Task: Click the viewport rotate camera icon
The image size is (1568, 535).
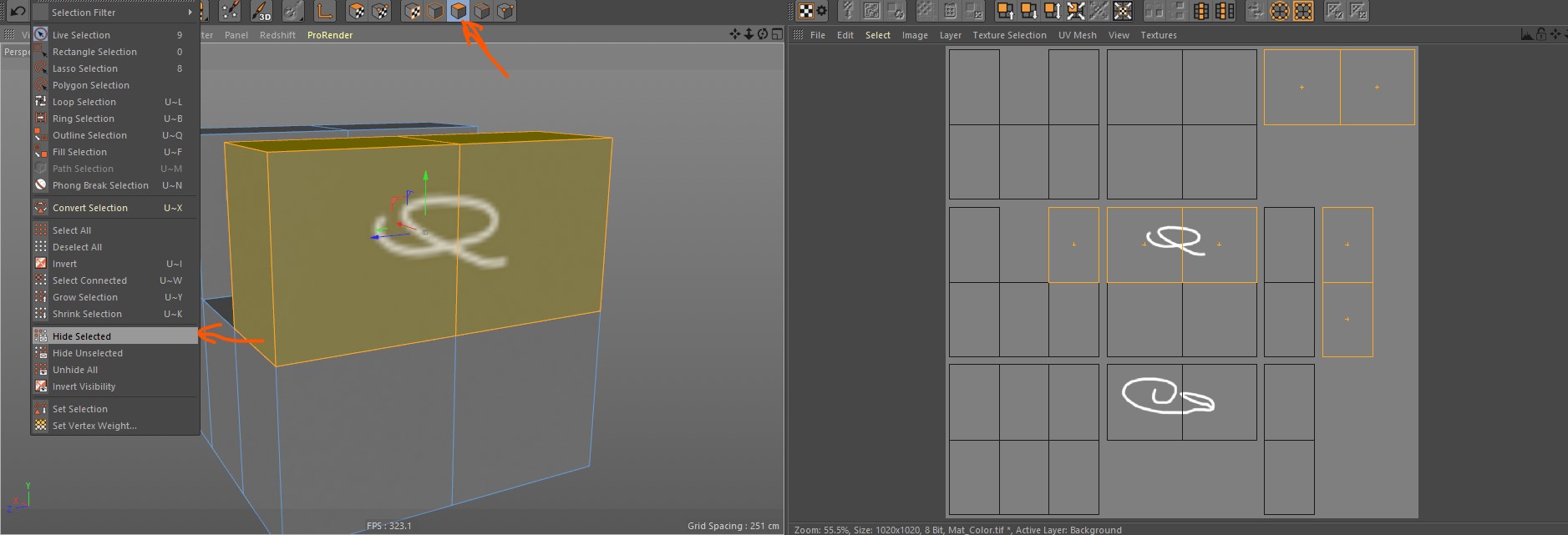Action: point(763,34)
